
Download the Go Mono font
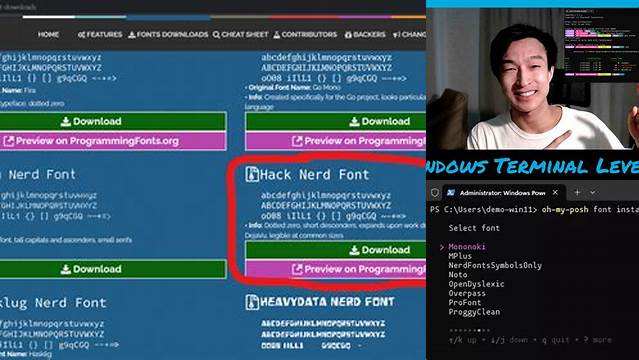coord(335,121)
